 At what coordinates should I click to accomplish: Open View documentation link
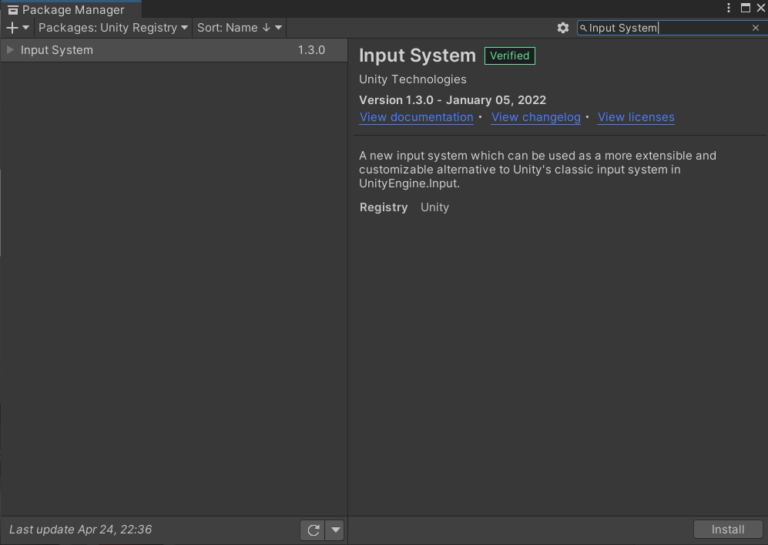click(x=416, y=117)
